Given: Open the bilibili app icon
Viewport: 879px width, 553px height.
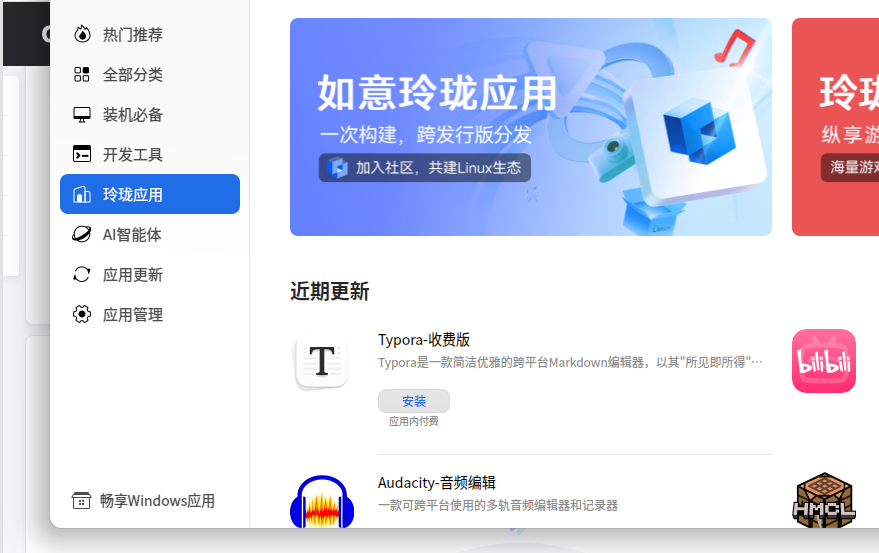Looking at the screenshot, I should point(824,361).
